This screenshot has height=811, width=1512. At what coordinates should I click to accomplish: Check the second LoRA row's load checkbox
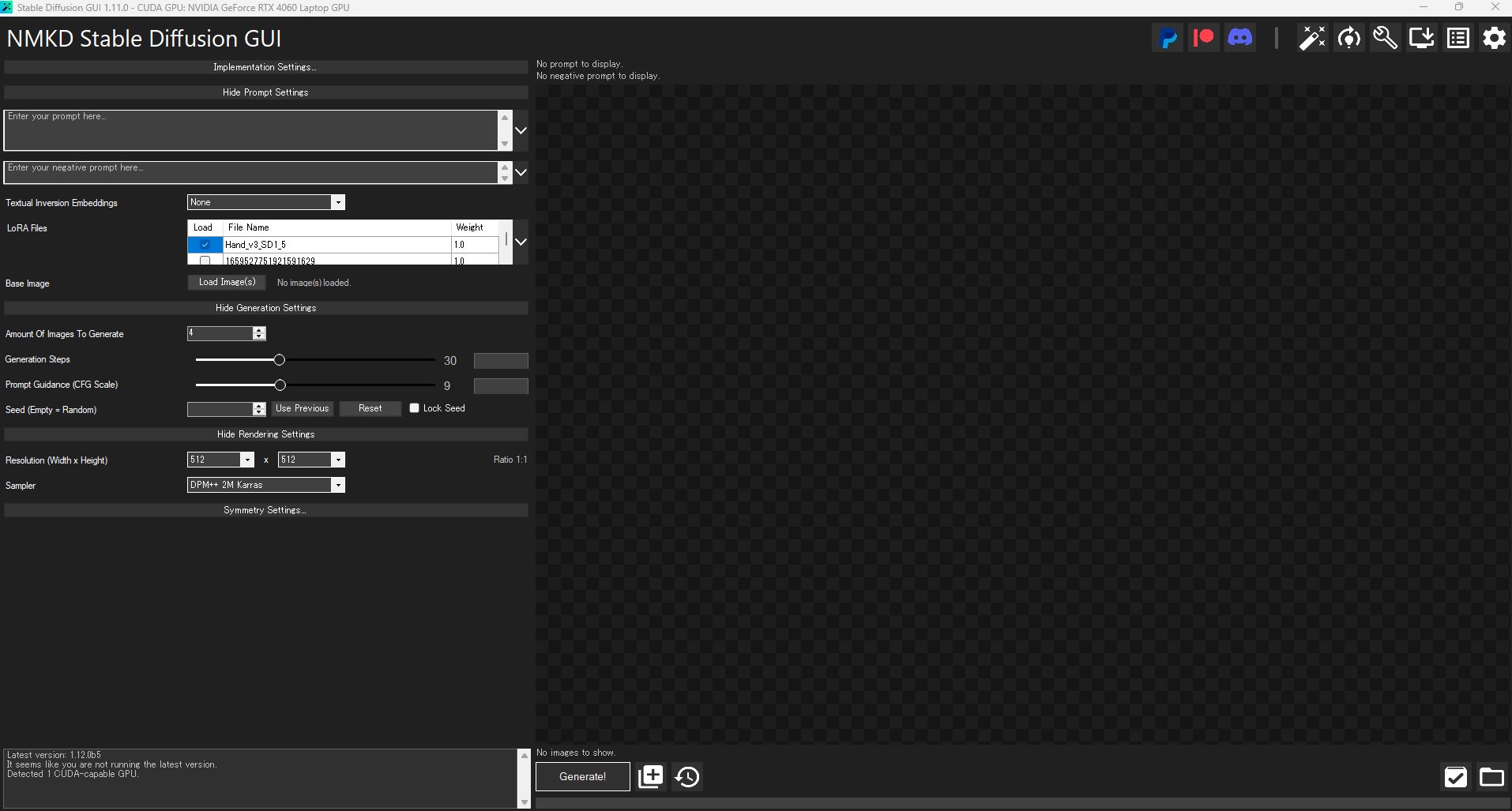click(205, 260)
